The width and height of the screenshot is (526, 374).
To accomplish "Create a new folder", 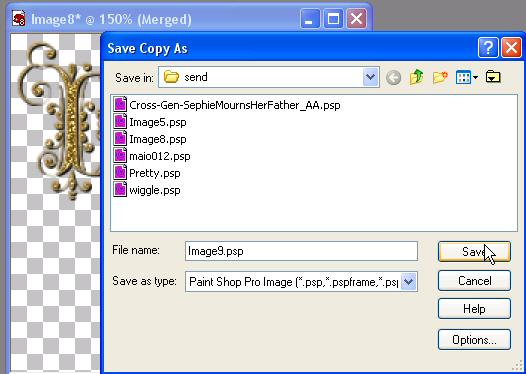I will 440,77.
